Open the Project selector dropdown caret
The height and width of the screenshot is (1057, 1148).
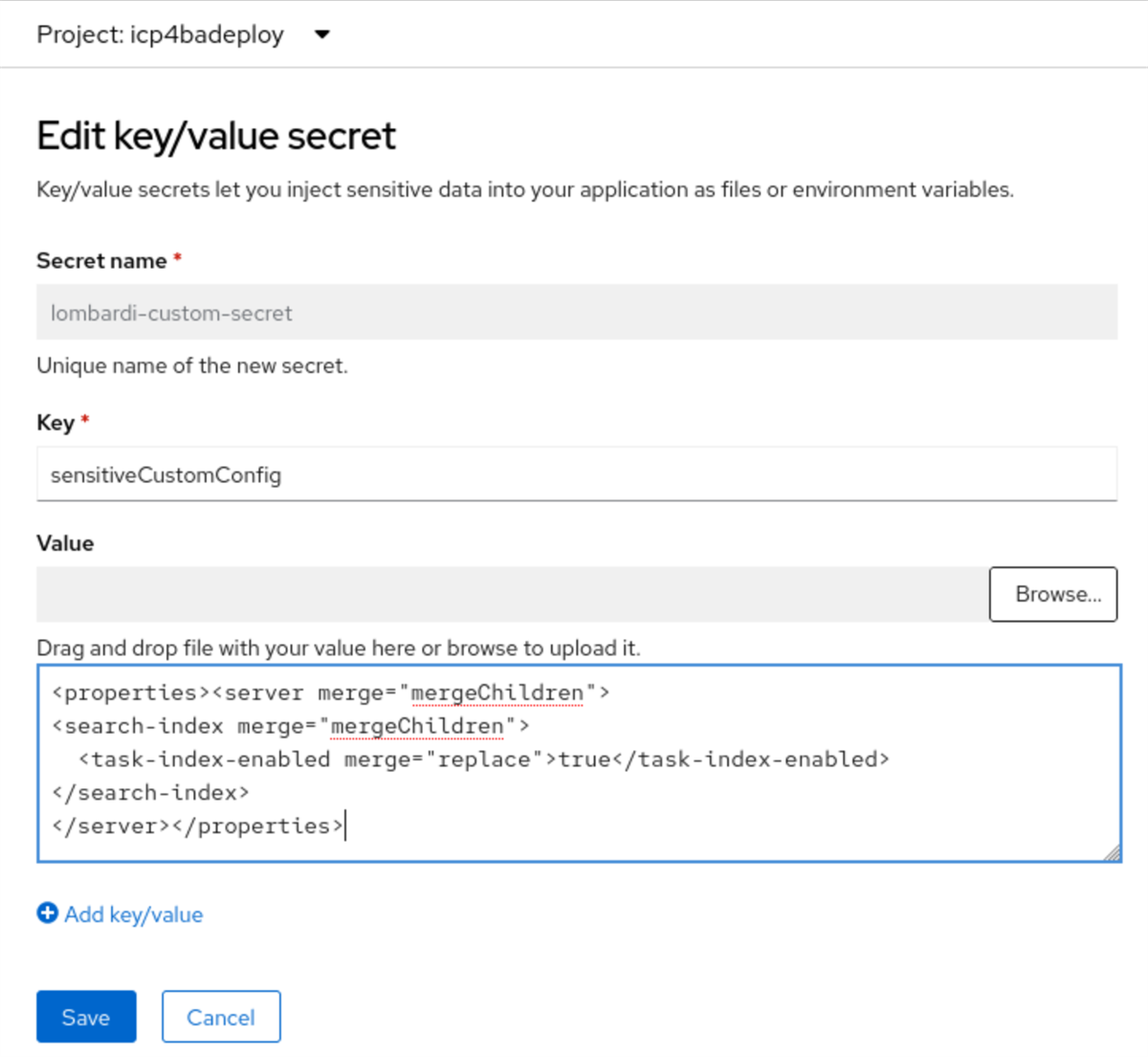[322, 34]
